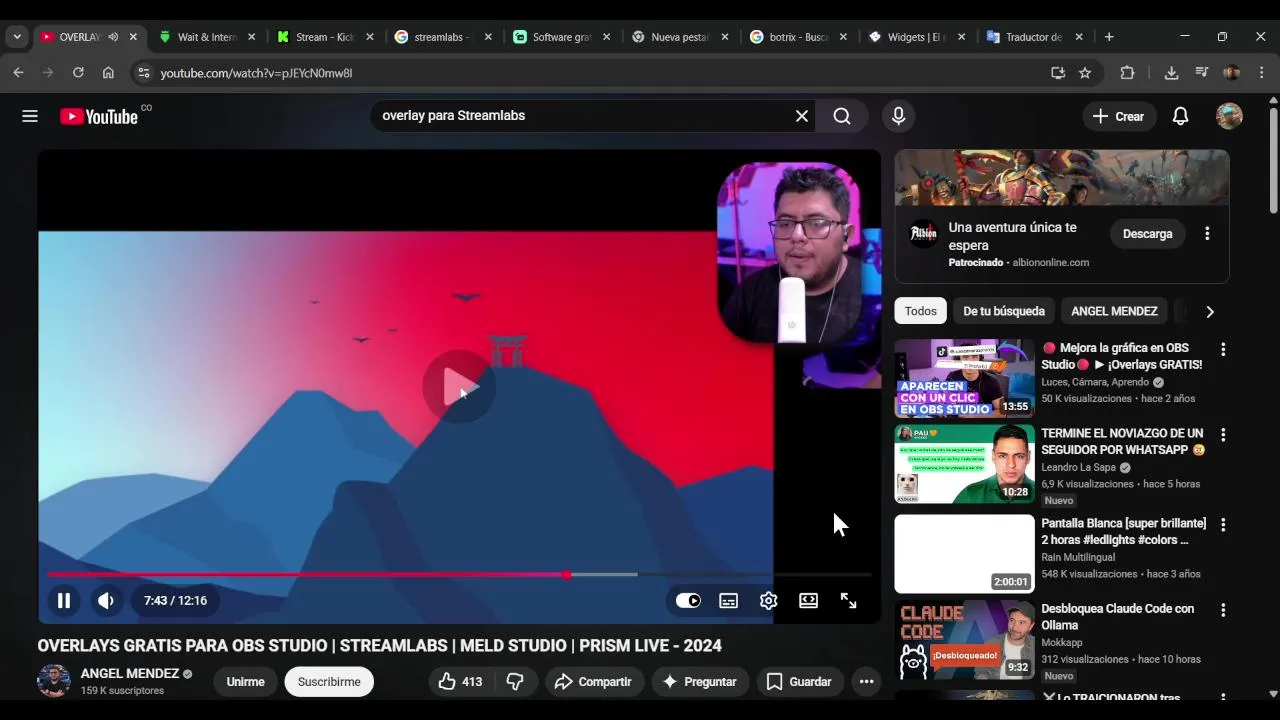Save the video with Guardar
The width and height of the screenshot is (1280, 720).
click(x=799, y=682)
